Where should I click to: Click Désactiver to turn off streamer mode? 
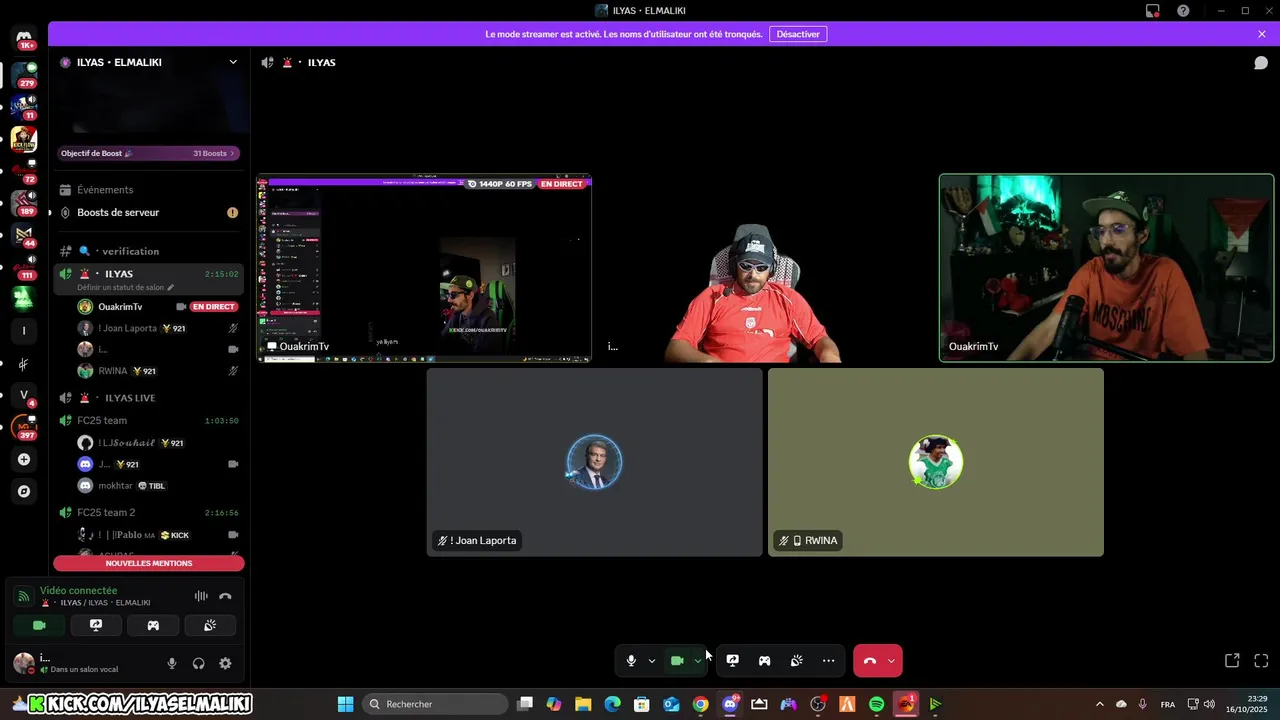798,34
